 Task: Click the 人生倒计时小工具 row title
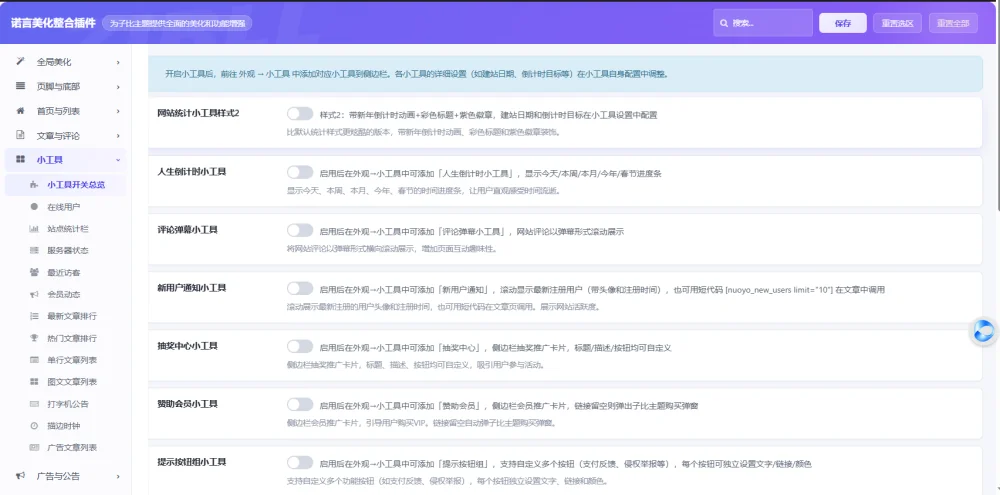pyautogui.click(x=191, y=172)
